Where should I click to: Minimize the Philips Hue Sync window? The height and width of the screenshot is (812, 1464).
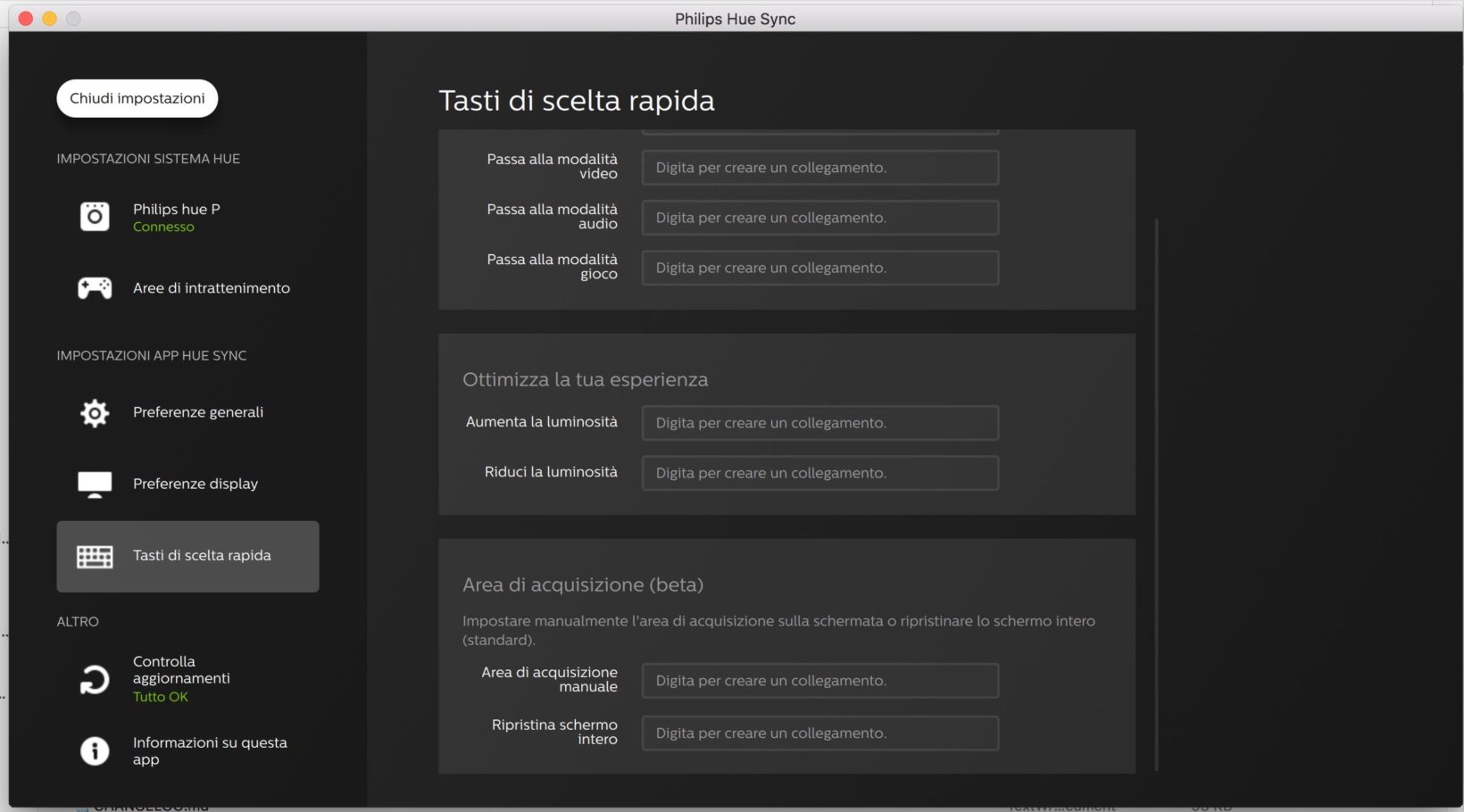(49, 19)
